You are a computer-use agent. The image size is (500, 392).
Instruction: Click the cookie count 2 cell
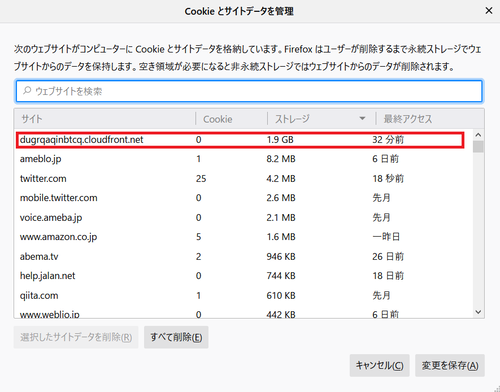click(x=199, y=257)
